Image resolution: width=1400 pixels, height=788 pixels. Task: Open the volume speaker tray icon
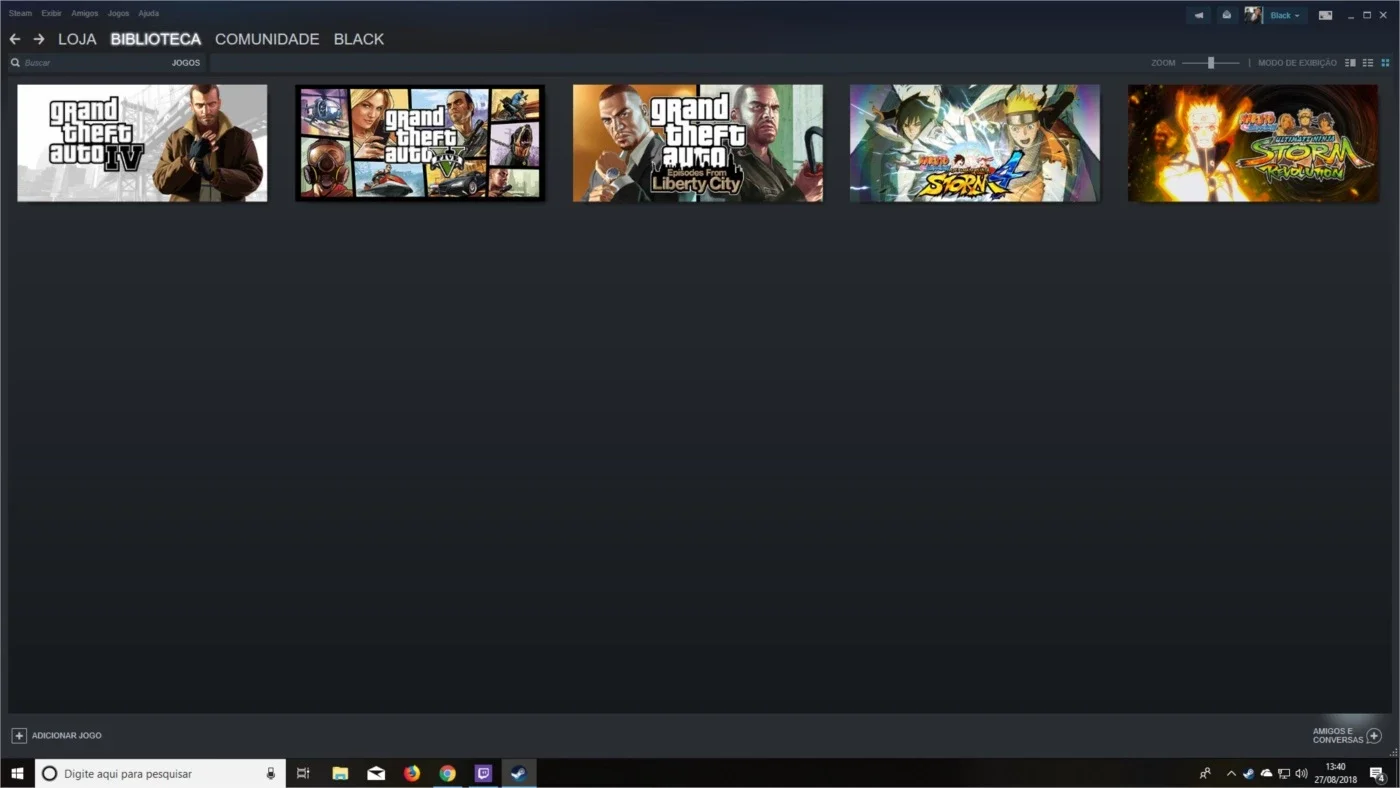tap(1301, 773)
